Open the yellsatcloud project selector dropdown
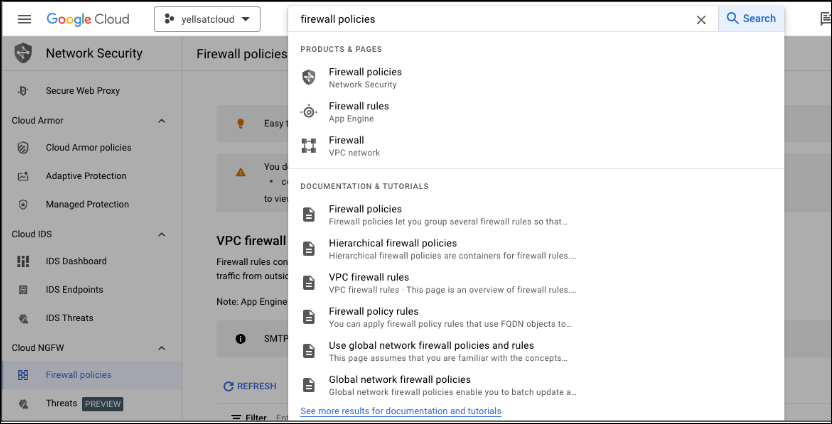The width and height of the screenshot is (832, 424). click(207, 19)
